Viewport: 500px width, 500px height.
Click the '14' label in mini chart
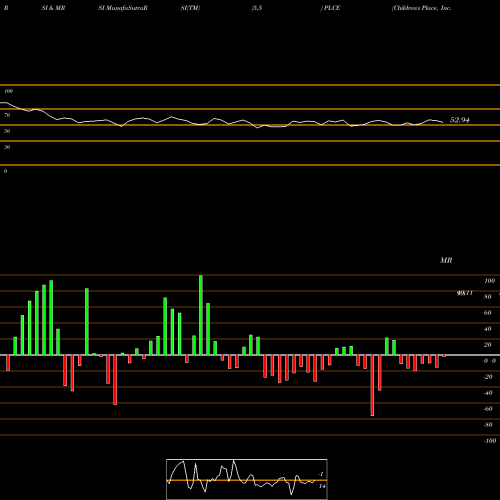point(322,486)
